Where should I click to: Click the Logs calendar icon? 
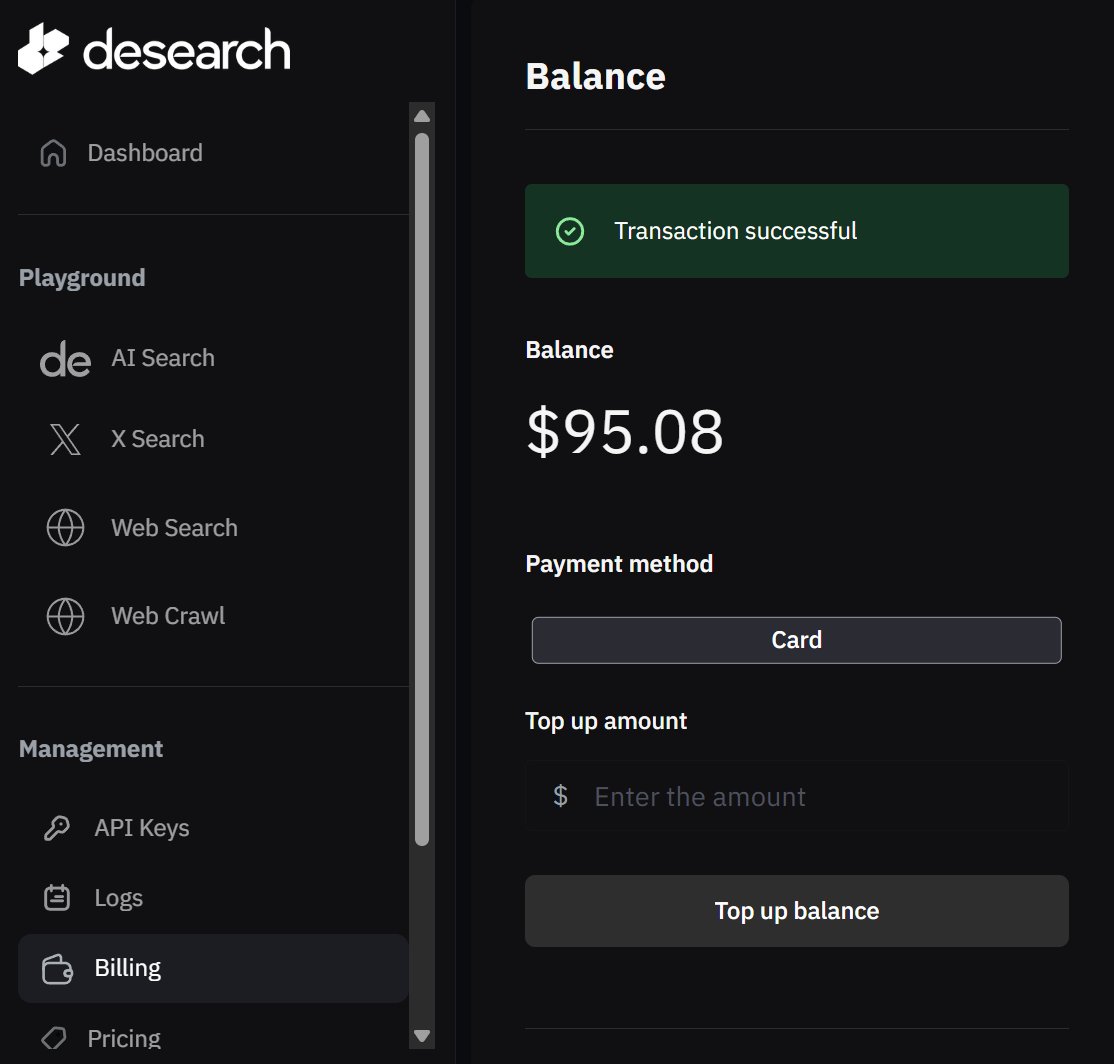tap(57, 898)
